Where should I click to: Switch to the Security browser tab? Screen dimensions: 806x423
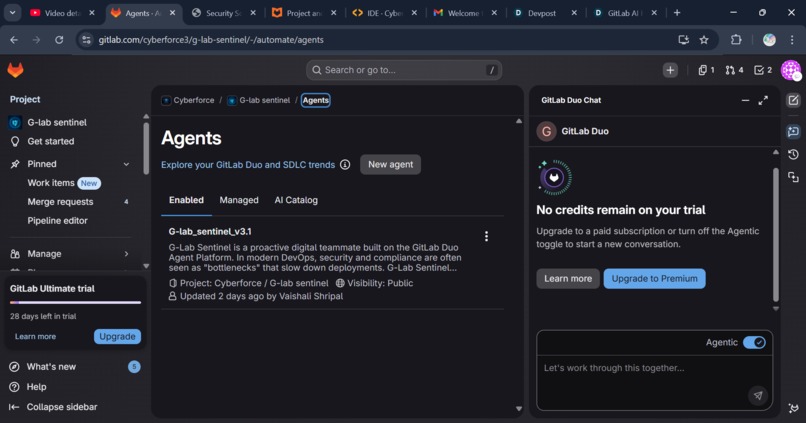(223, 13)
